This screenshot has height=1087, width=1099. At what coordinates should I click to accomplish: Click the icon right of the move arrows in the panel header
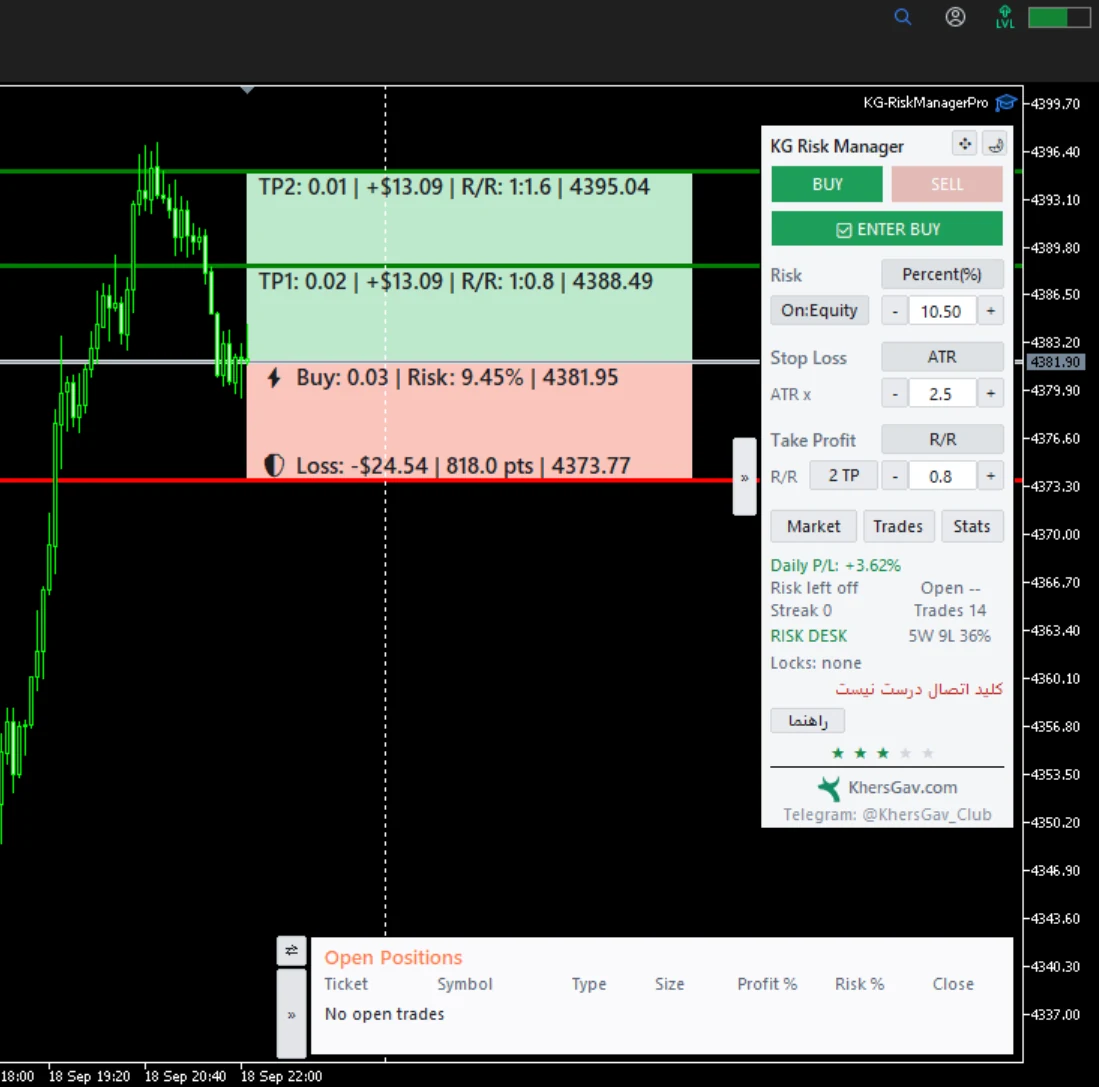[995, 144]
